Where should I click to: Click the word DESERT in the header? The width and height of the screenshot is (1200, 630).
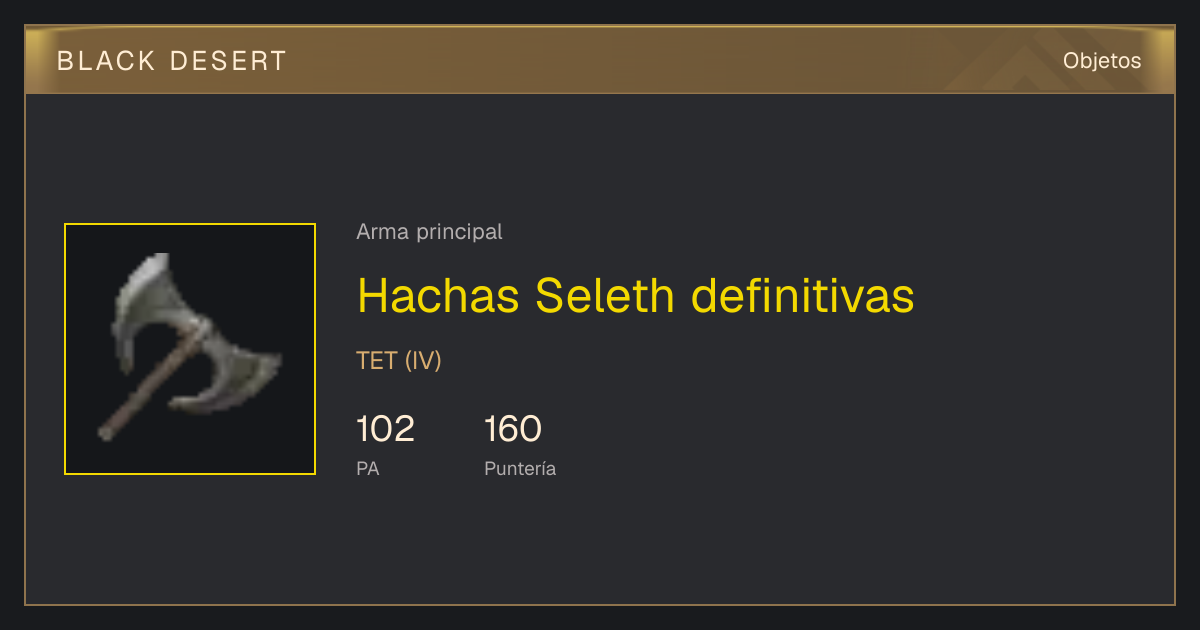pyautogui.click(x=229, y=61)
